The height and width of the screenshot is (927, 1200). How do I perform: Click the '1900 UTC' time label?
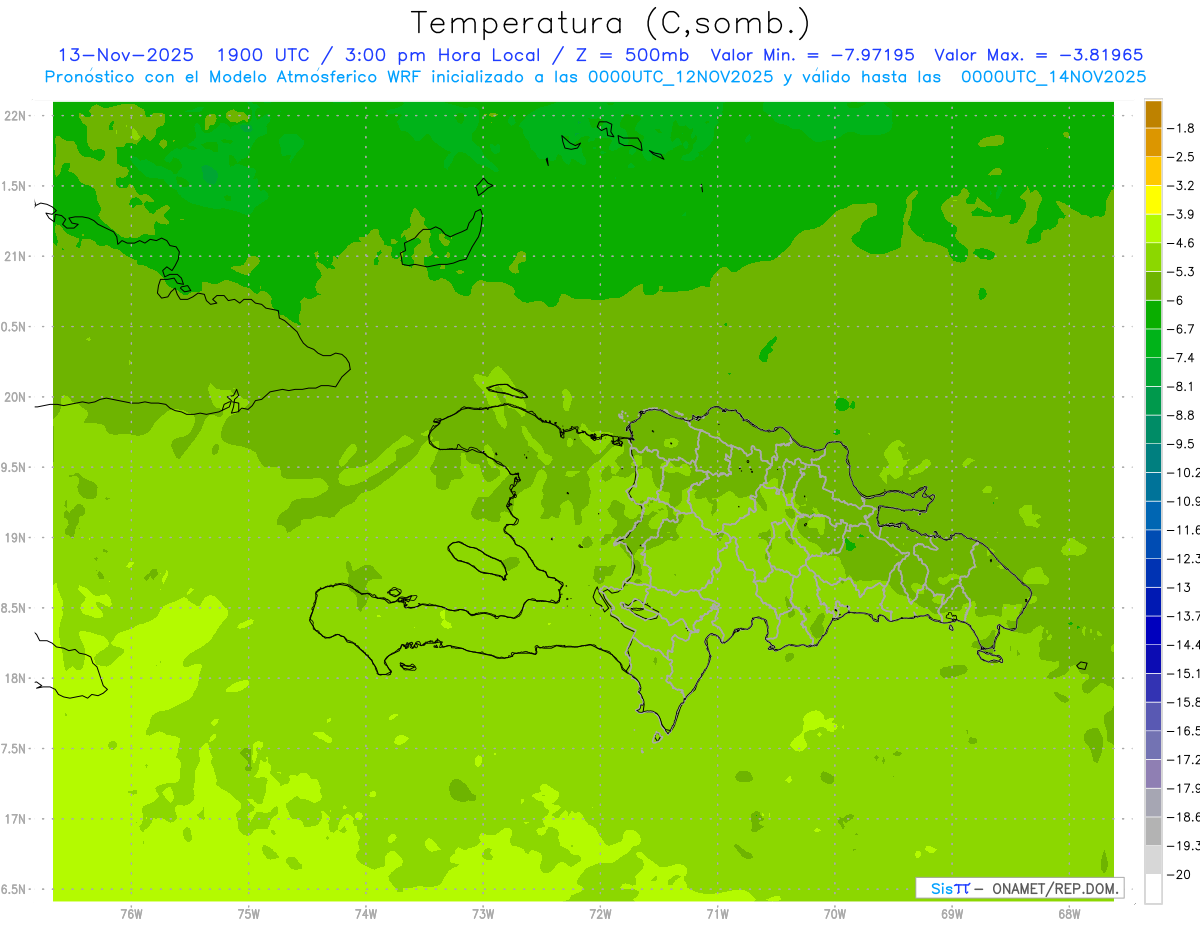coord(262,55)
